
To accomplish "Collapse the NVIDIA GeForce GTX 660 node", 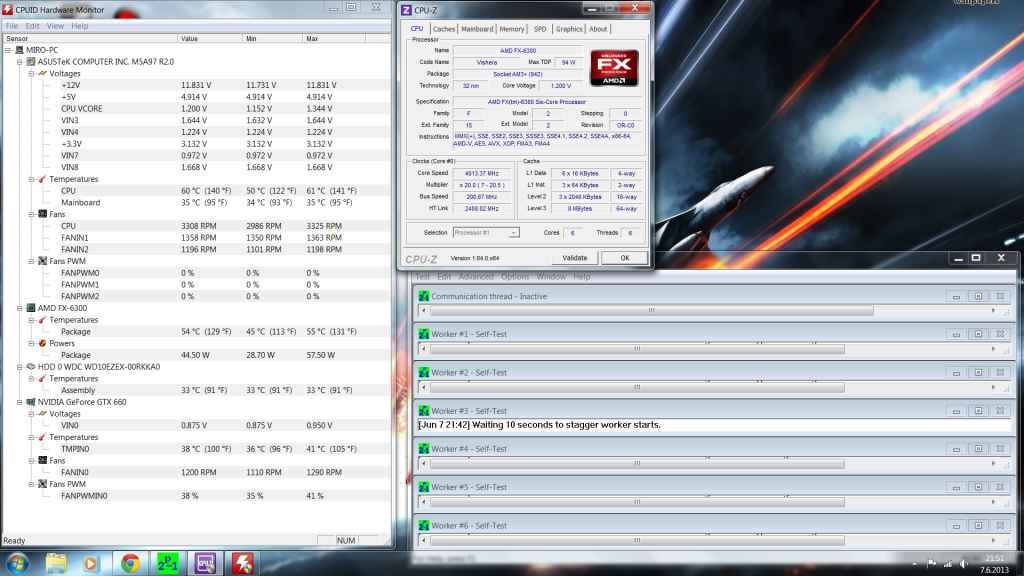I will (20, 401).
